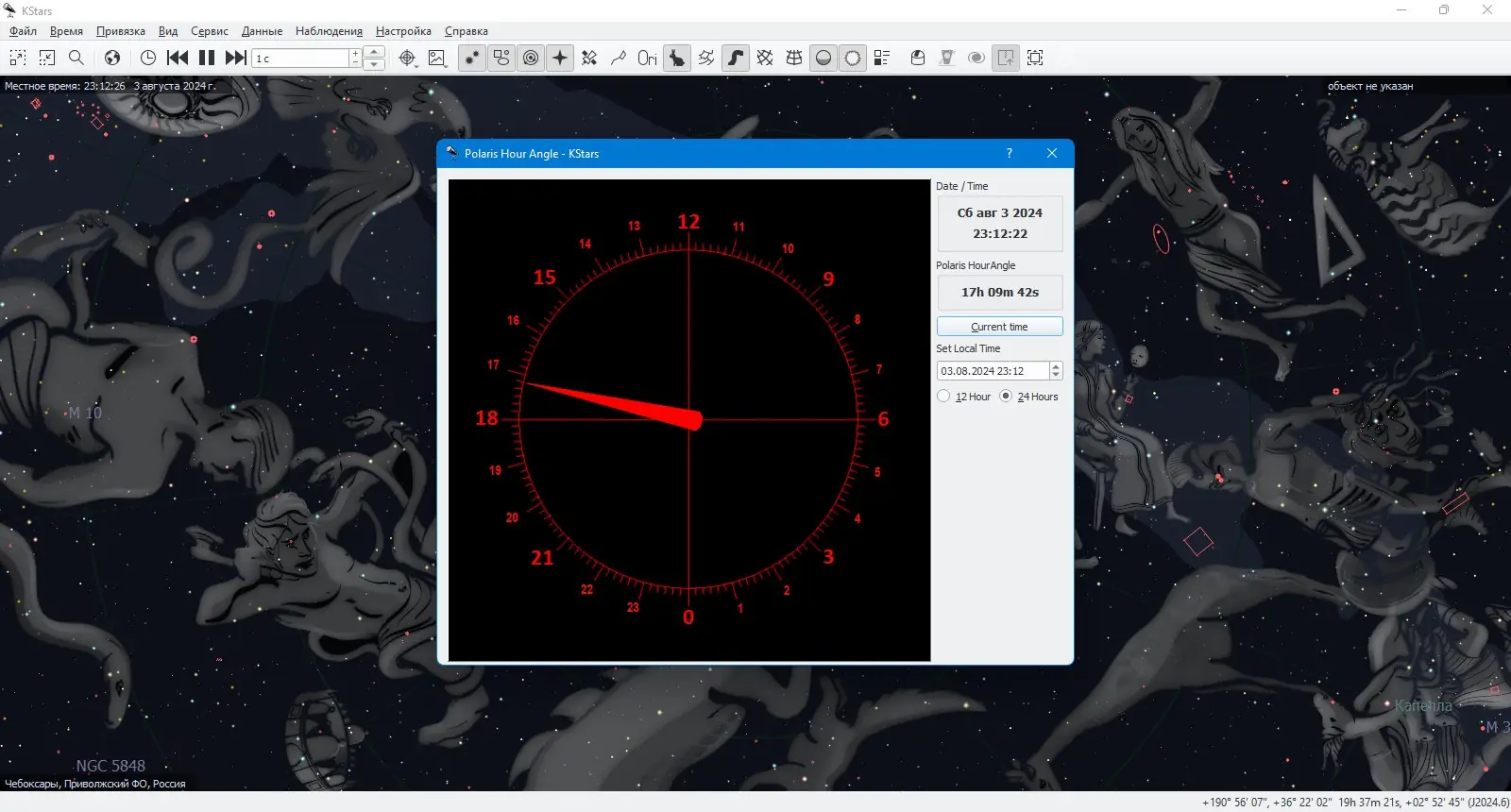Open the Справка menu

pos(467,31)
